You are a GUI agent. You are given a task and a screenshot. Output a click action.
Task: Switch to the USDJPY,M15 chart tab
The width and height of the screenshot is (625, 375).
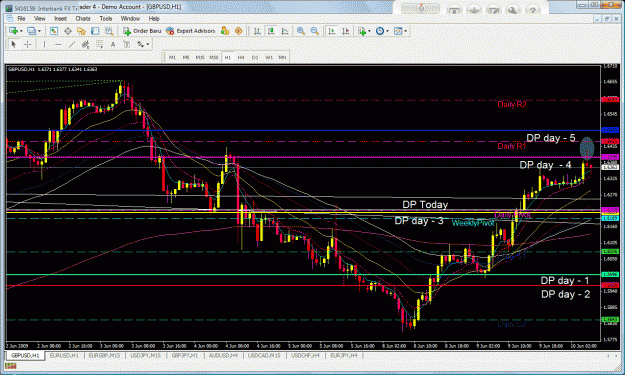pyautogui.click(x=145, y=355)
